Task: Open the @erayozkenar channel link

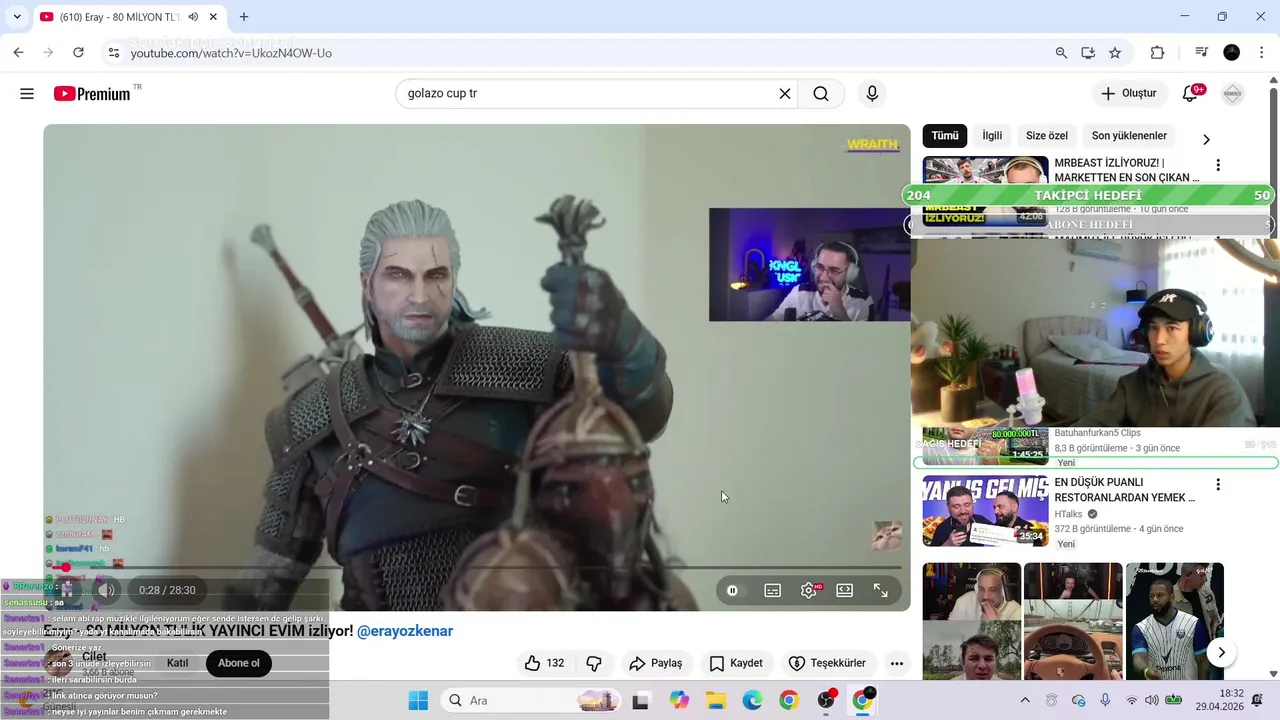Action: (x=405, y=631)
